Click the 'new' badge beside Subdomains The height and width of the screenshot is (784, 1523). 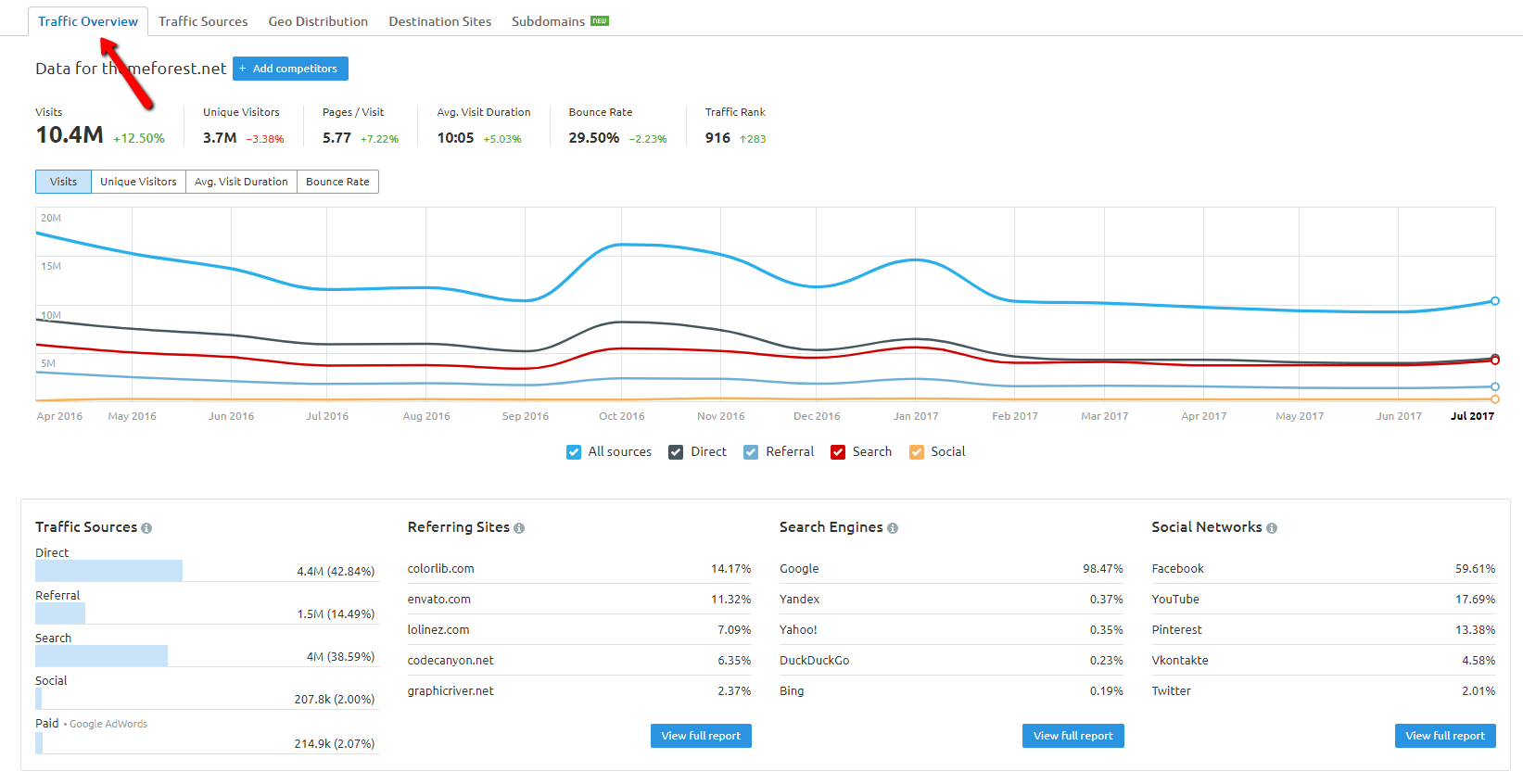pos(600,21)
